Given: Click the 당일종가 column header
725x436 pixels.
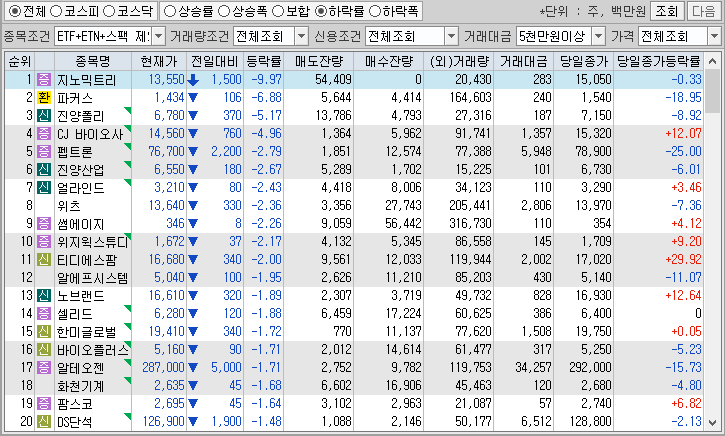Looking at the screenshot, I should pos(584,61).
